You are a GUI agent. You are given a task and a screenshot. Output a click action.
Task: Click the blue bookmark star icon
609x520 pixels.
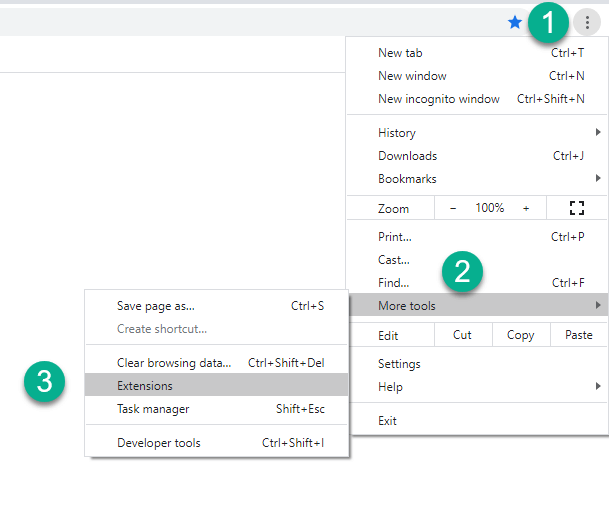coord(515,23)
